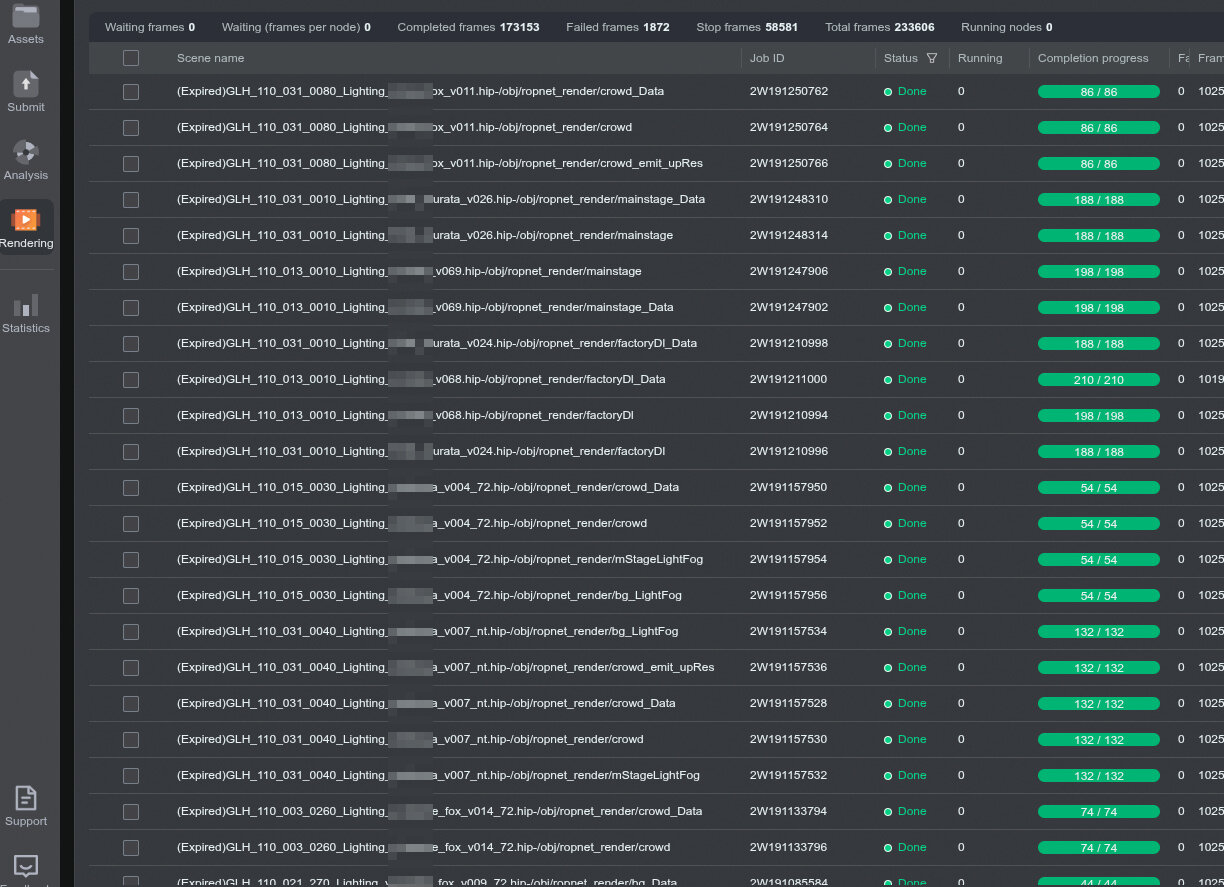The height and width of the screenshot is (887, 1224).
Task: Open the Assets sidebar icon
Action: click(x=25, y=18)
